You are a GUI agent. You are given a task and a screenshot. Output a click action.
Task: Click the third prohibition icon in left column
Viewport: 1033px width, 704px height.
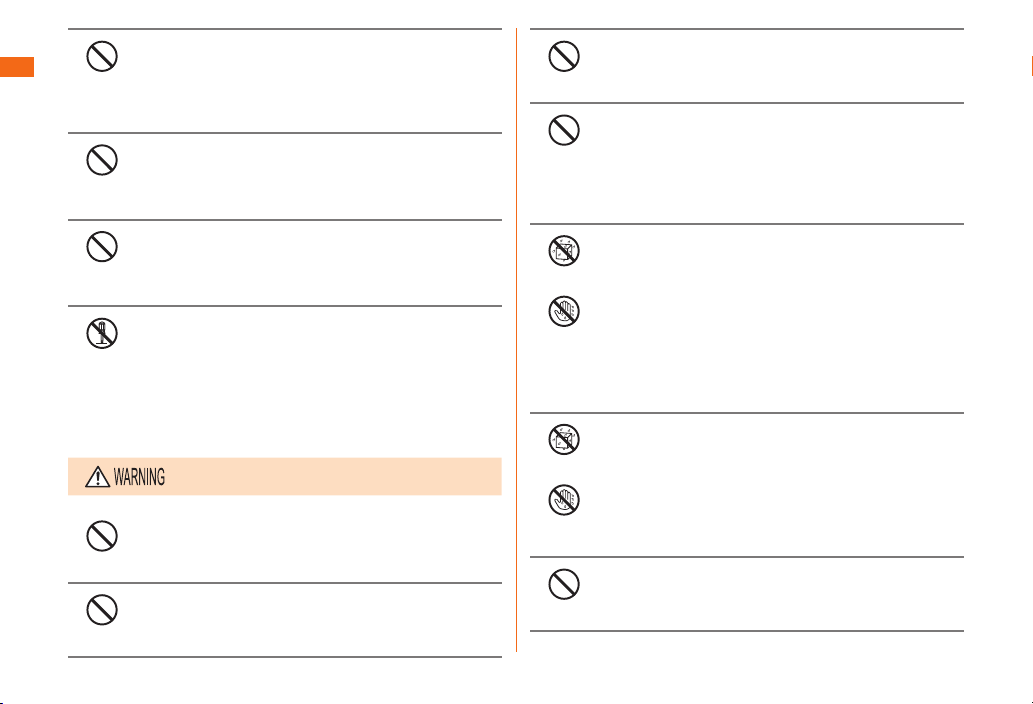[101, 246]
